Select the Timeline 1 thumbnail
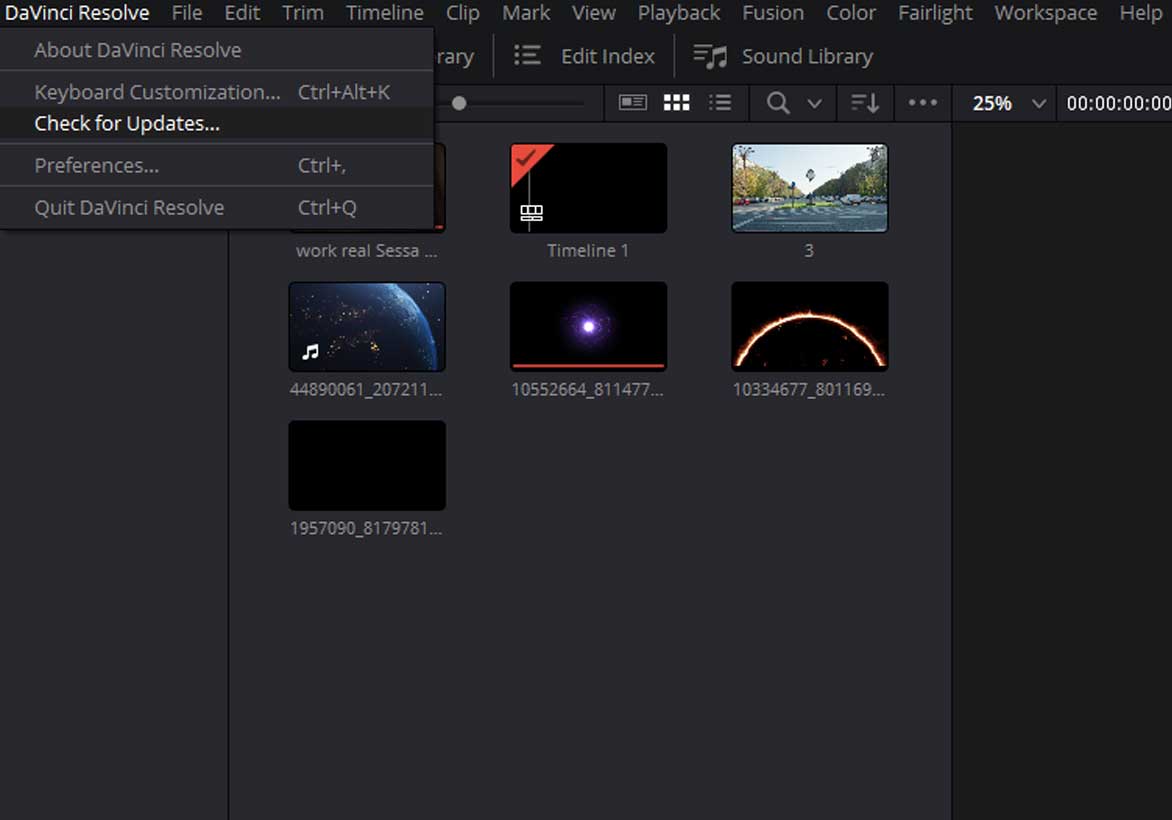Image resolution: width=1172 pixels, height=820 pixels. pos(588,188)
